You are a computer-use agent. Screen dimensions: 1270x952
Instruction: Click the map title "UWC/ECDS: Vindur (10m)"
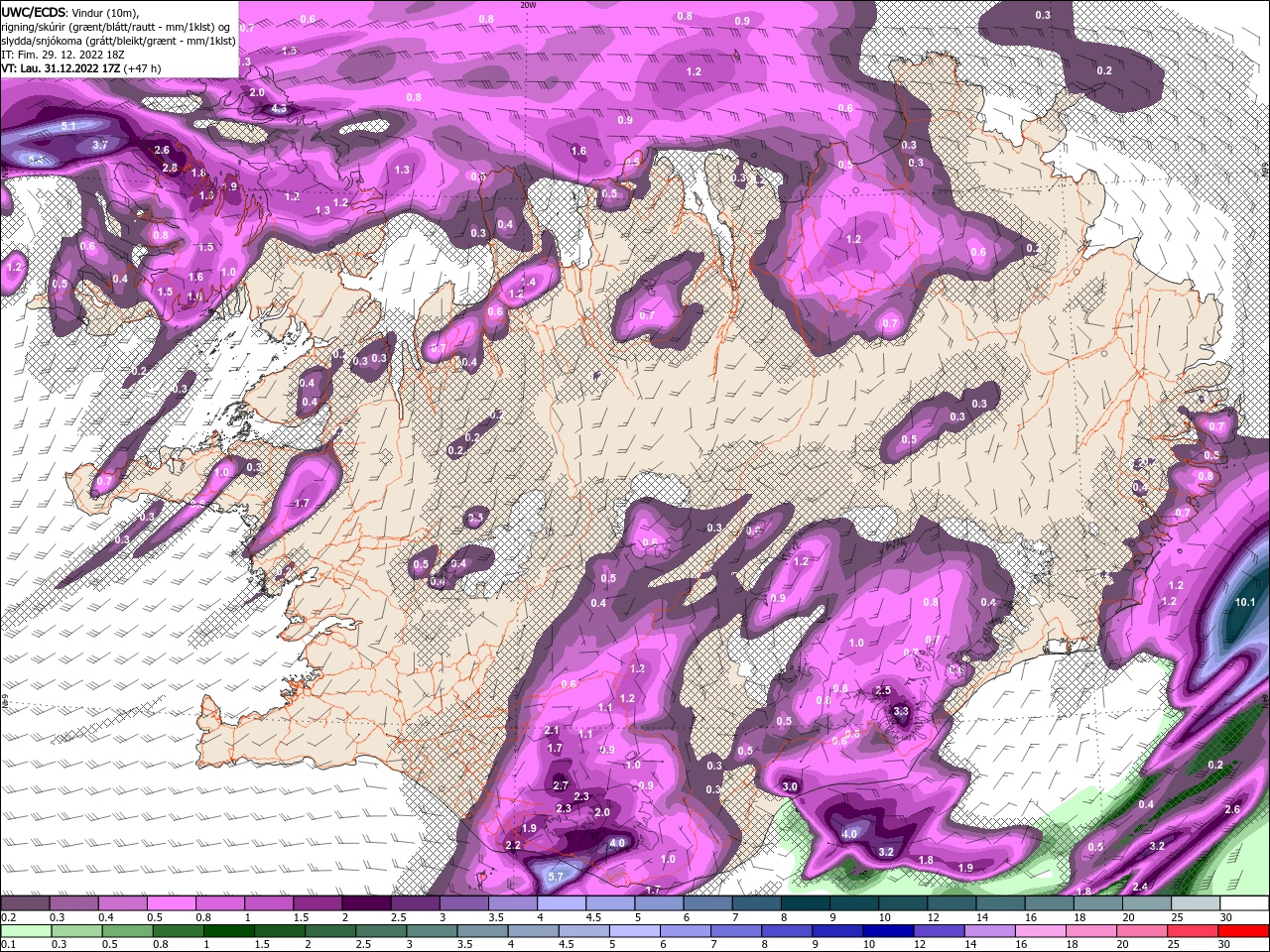[70, 12]
